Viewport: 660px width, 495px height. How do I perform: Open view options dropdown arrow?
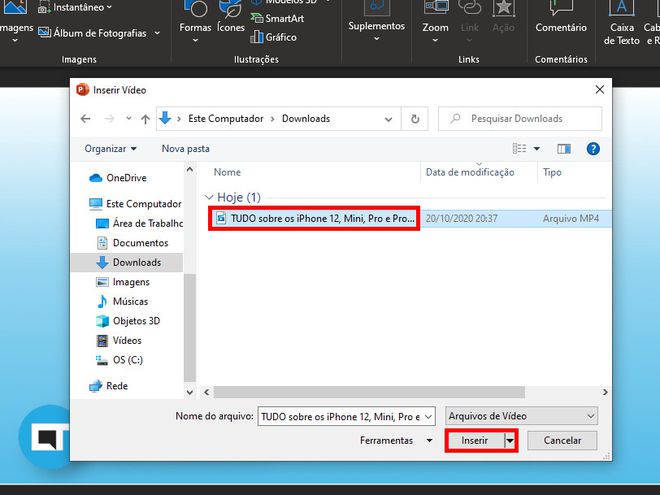coord(537,149)
